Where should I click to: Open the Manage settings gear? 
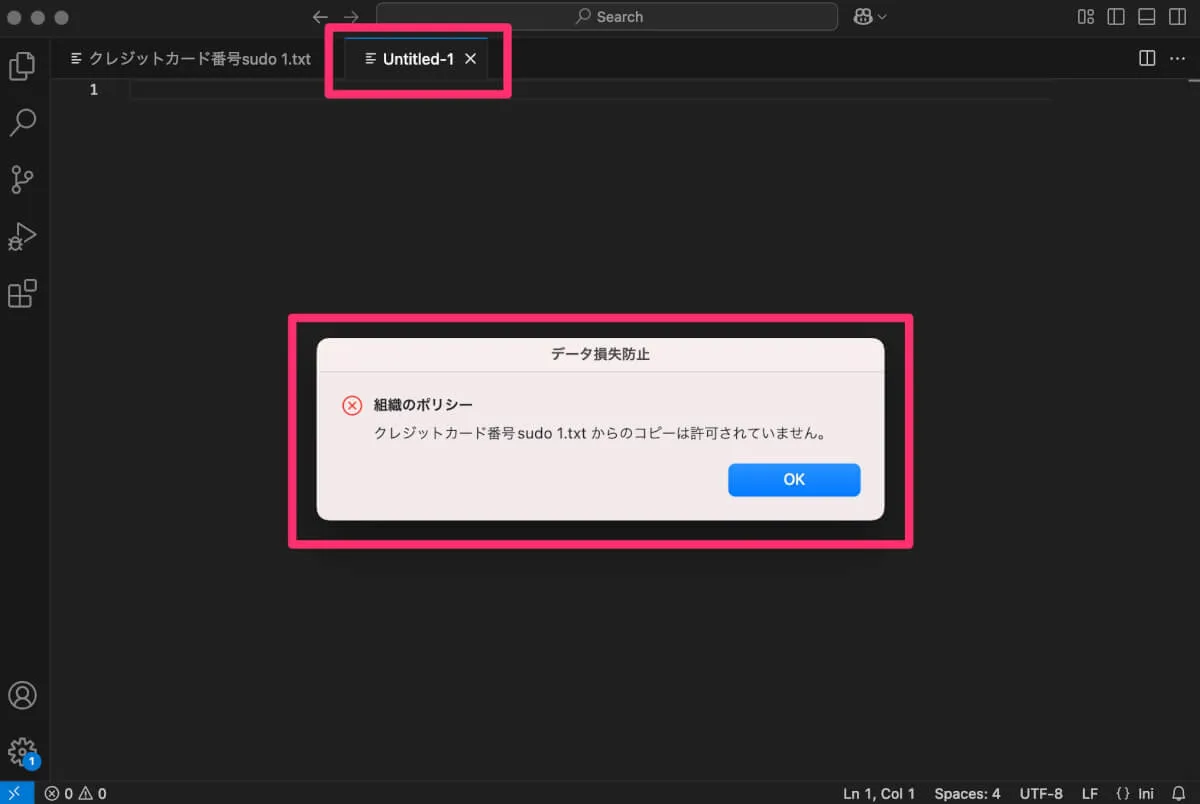pyautogui.click(x=22, y=752)
